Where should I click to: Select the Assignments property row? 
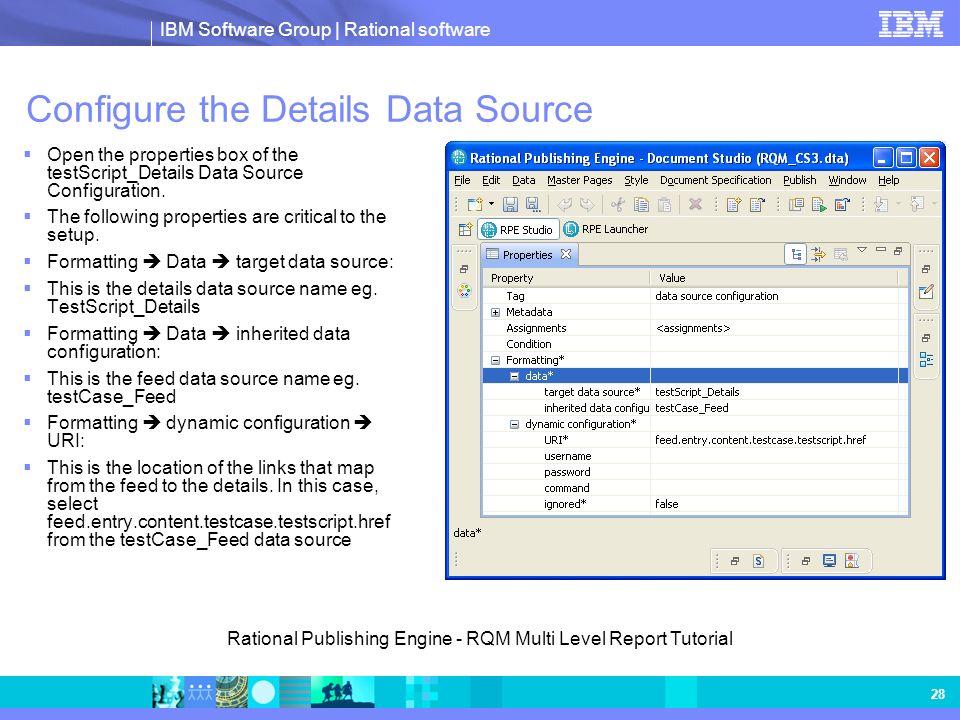pos(694,328)
